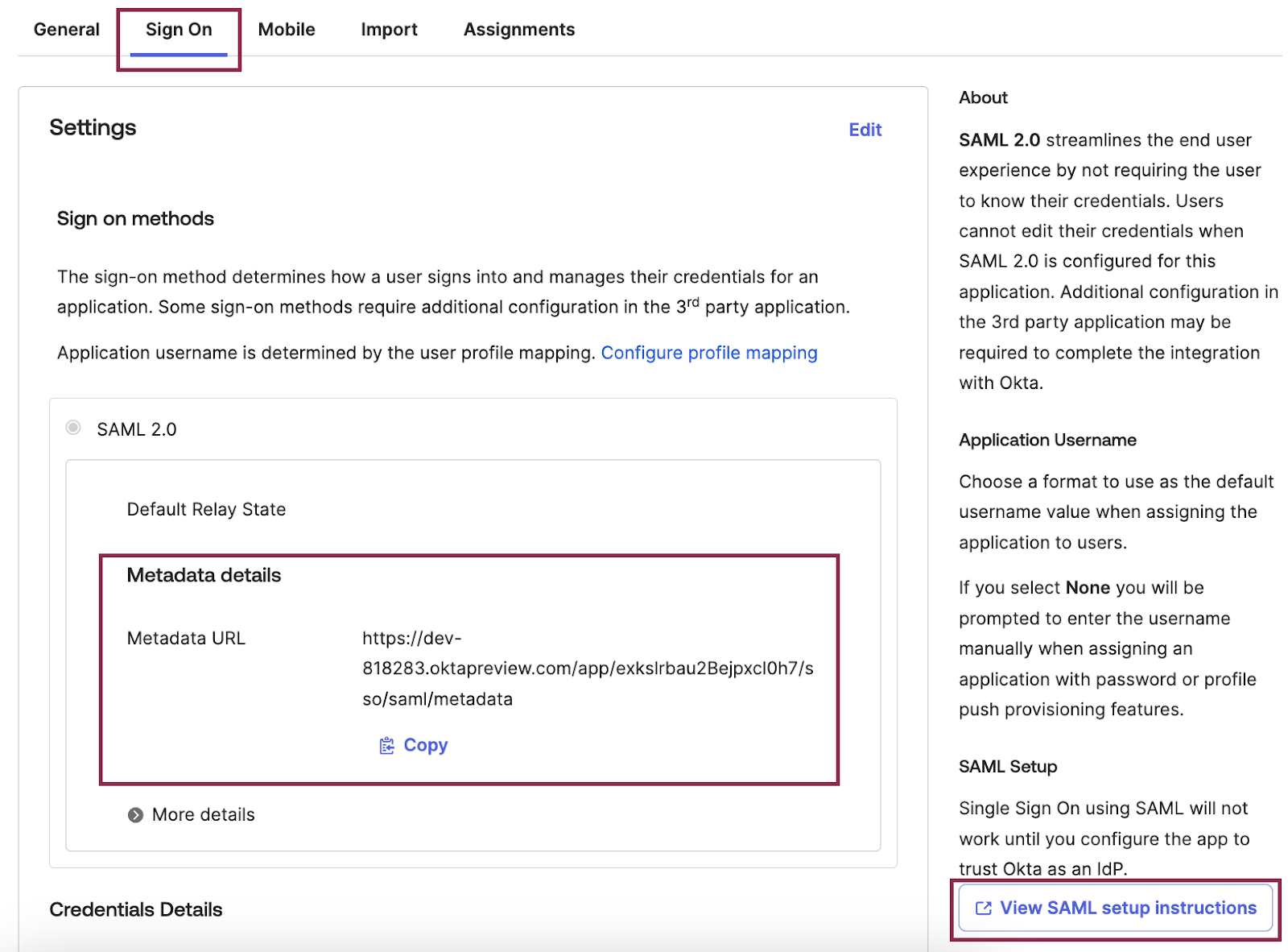
Task: Open the Mobile tab
Action: point(286,29)
